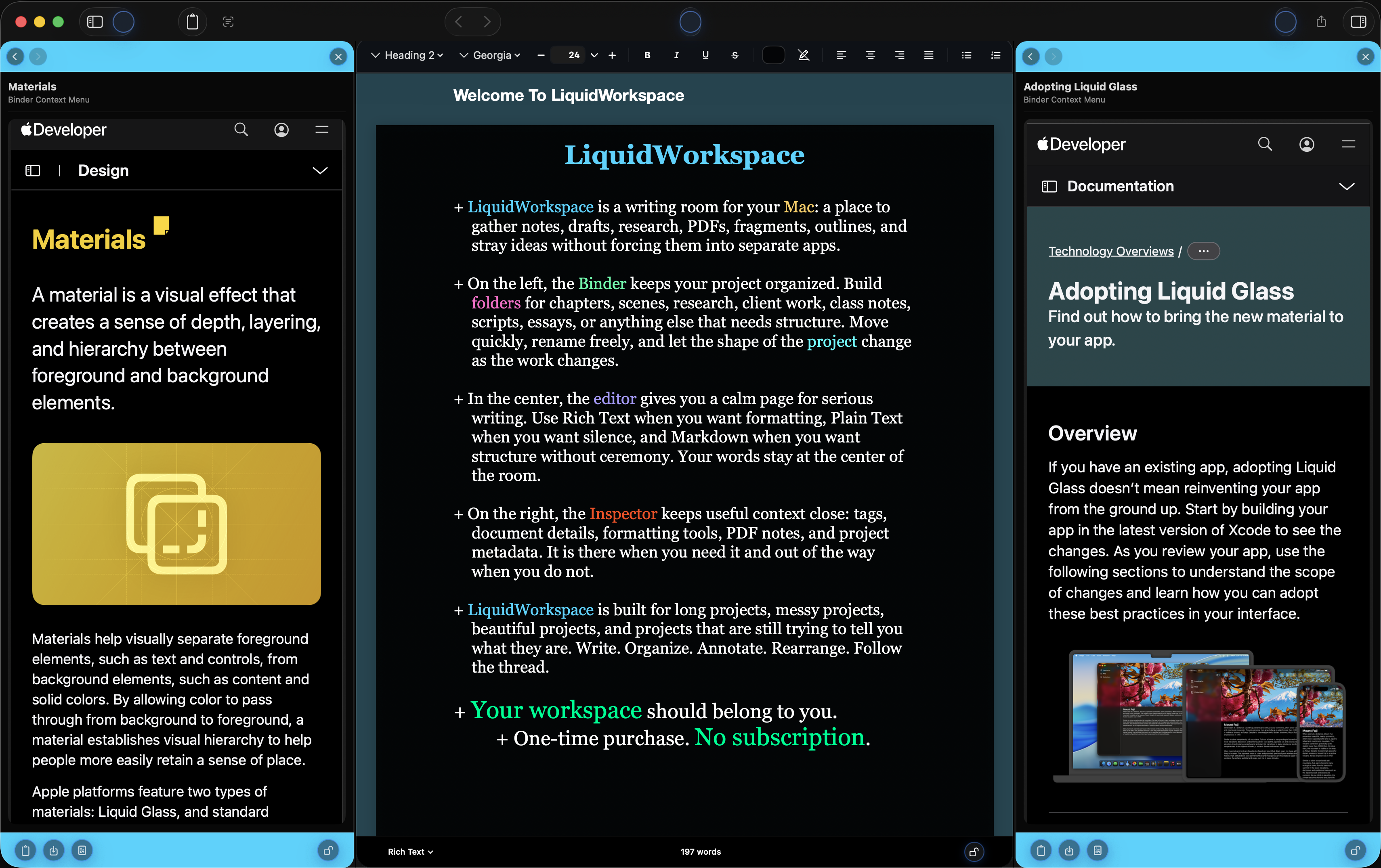
Task: Navigate back in the Materials left pane
Action: coord(15,56)
